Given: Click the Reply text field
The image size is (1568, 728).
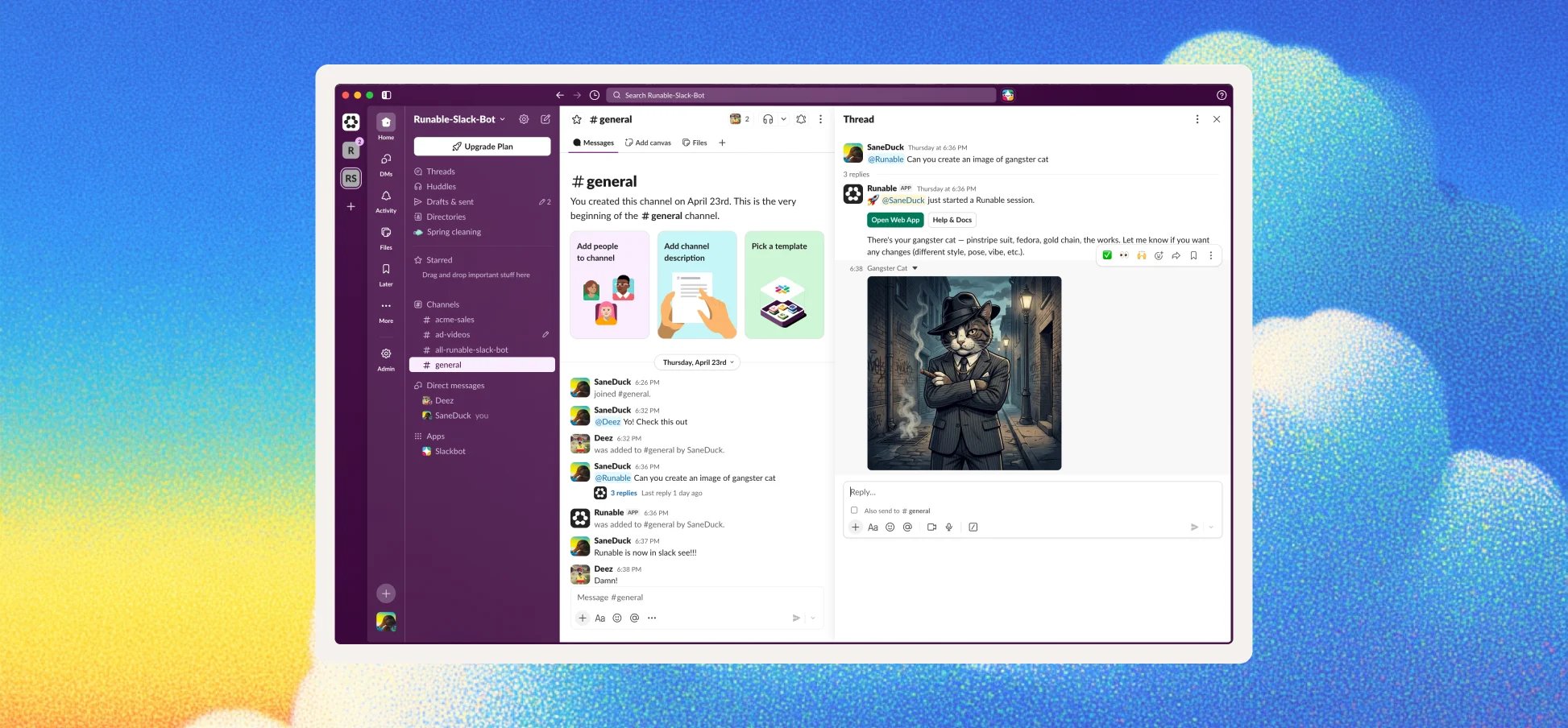Looking at the screenshot, I should coord(1032,492).
